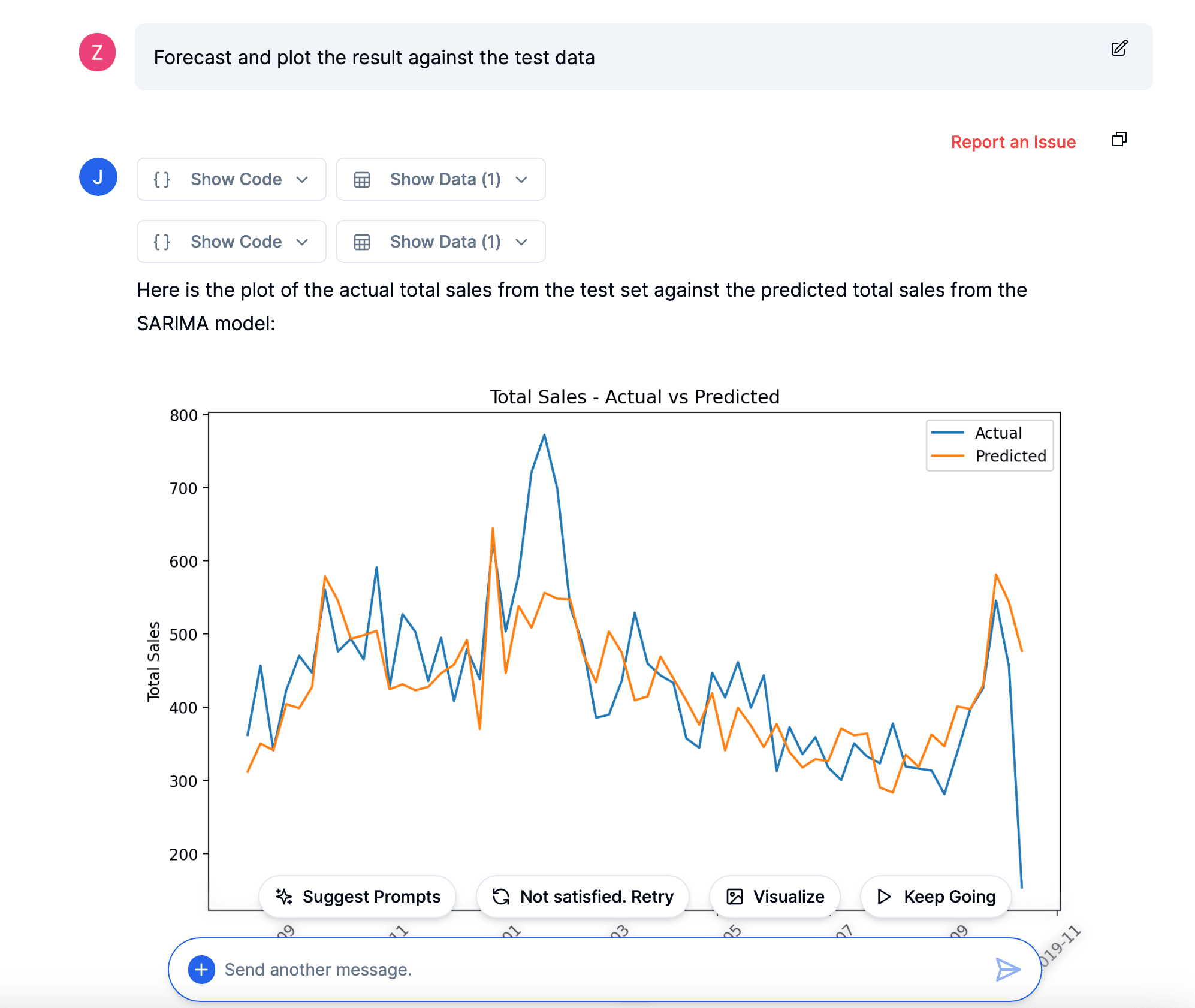
Task: Expand the first Show Data (1) dropdown
Action: 441,179
